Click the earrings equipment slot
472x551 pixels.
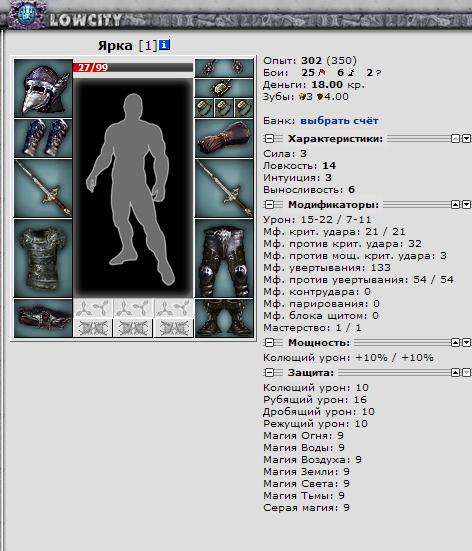[224, 68]
